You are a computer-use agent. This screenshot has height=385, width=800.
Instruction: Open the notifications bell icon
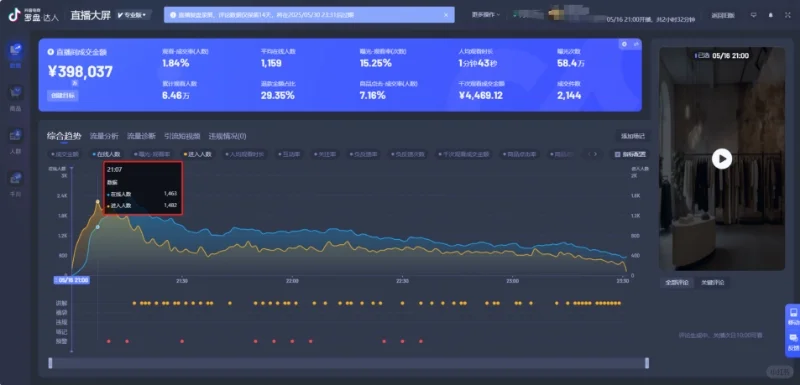click(x=770, y=15)
